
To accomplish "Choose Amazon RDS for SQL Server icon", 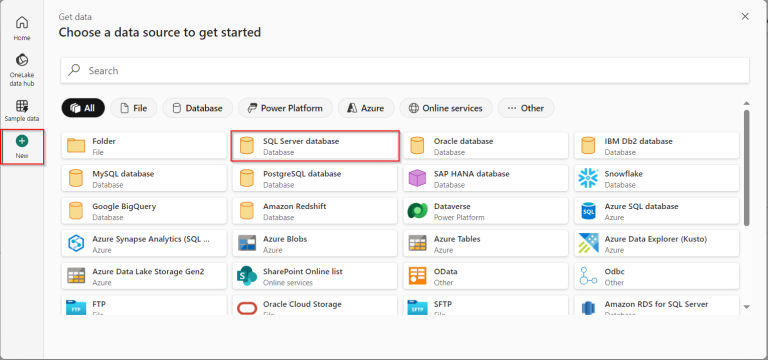I will tap(588, 309).
